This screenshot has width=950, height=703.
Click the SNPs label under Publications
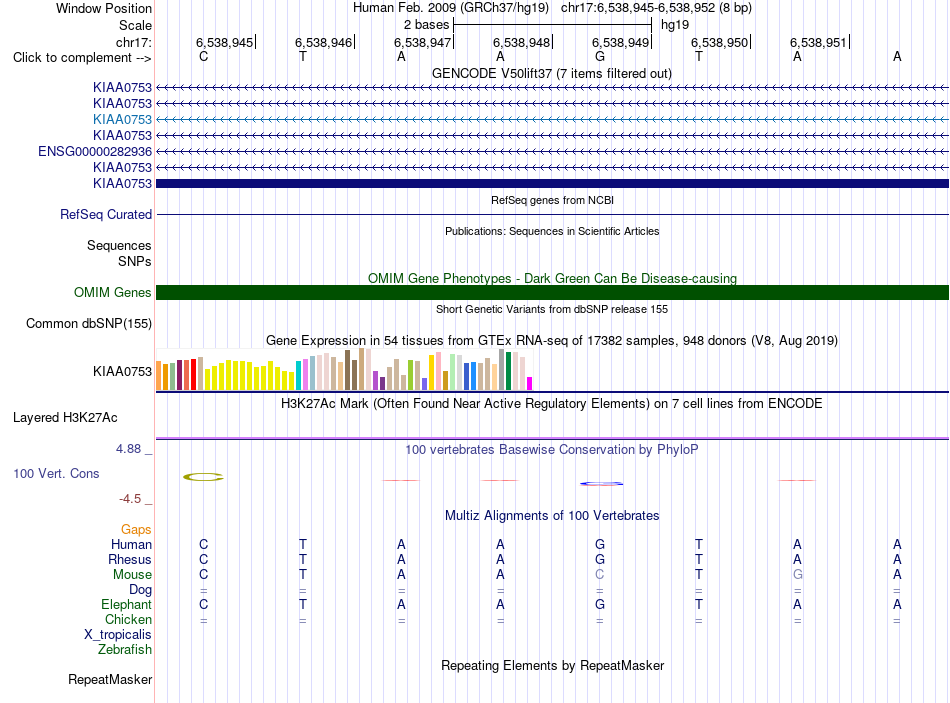(135, 261)
